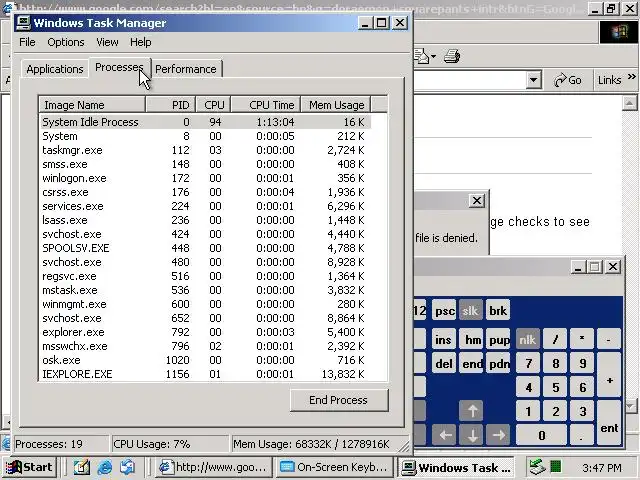Select the Processes tab
Image resolution: width=640 pixels, height=480 pixels.
(119, 67)
